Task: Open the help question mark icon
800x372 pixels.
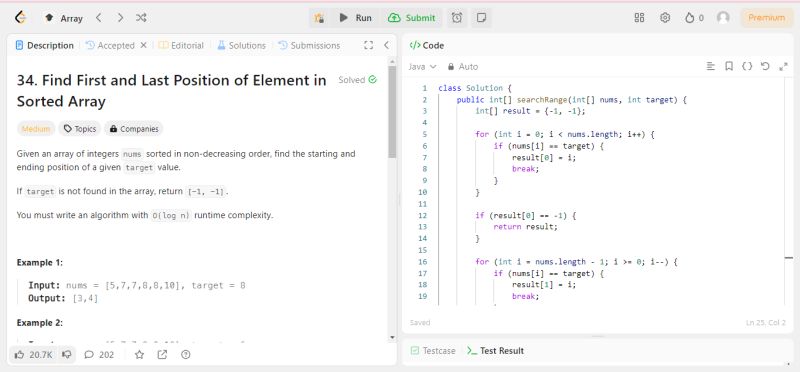Action: [x=186, y=354]
